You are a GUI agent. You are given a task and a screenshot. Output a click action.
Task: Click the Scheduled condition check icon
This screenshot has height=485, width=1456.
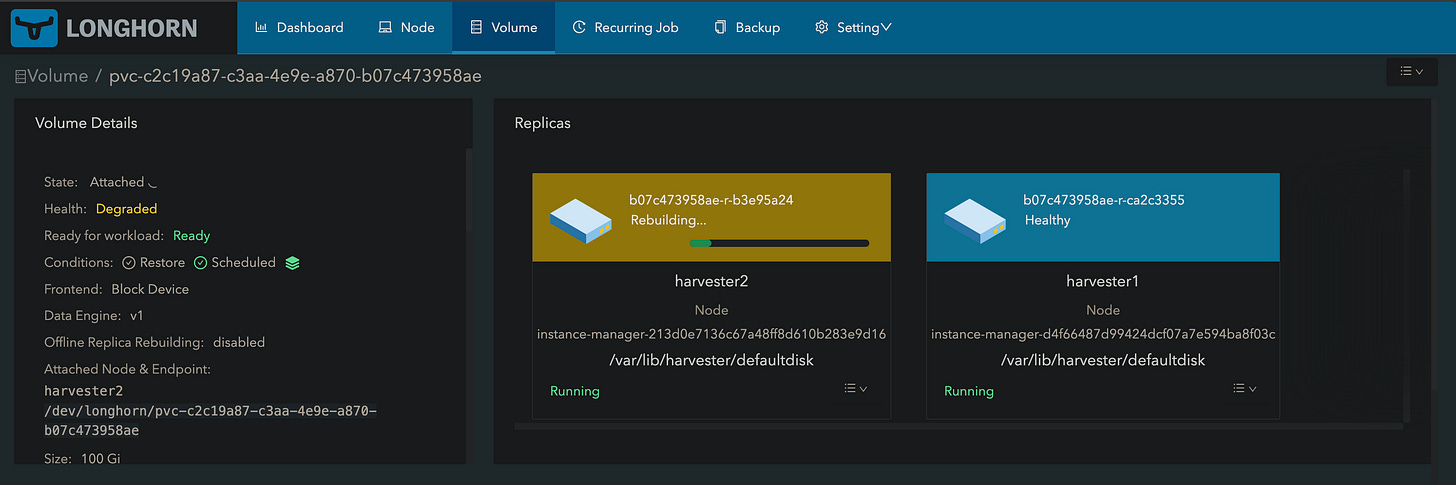200,263
